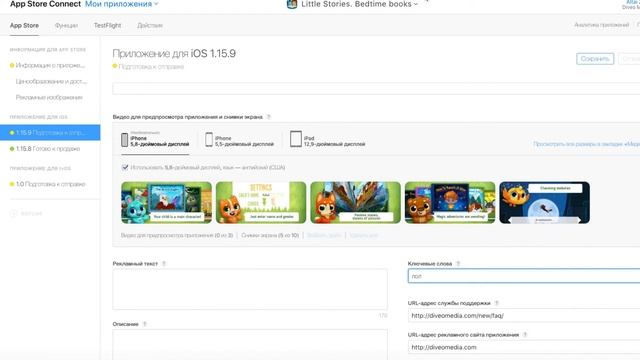
Task: Open Ценообразование и доступность in sidebar
Action: (x=51, y=81)
